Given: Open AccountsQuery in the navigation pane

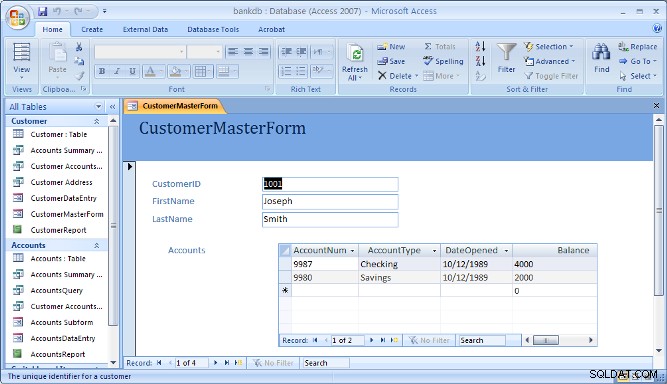Looking at the screenshot, I should (x=57, y=290).
